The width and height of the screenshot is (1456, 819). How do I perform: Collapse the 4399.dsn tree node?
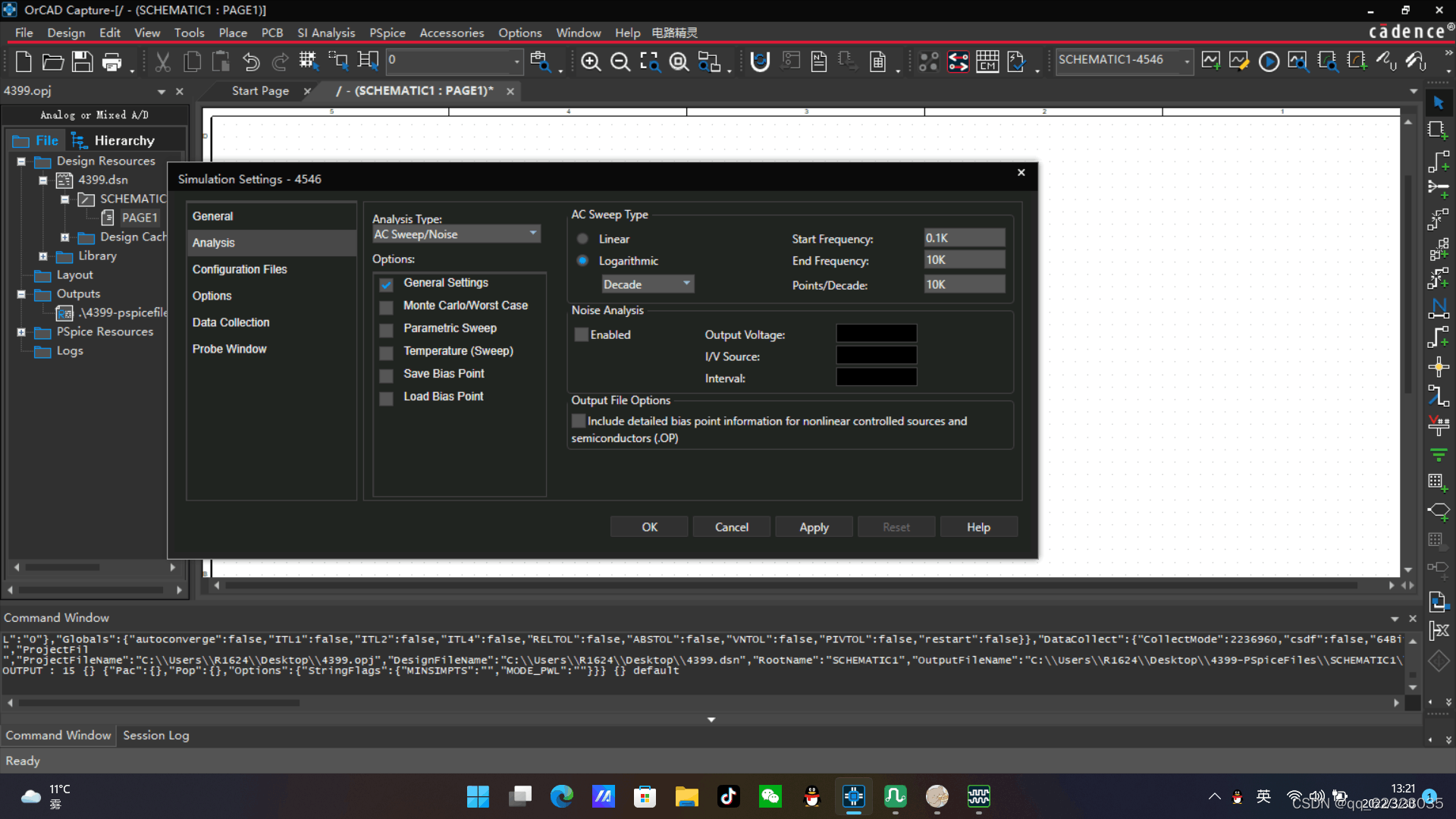43,180
